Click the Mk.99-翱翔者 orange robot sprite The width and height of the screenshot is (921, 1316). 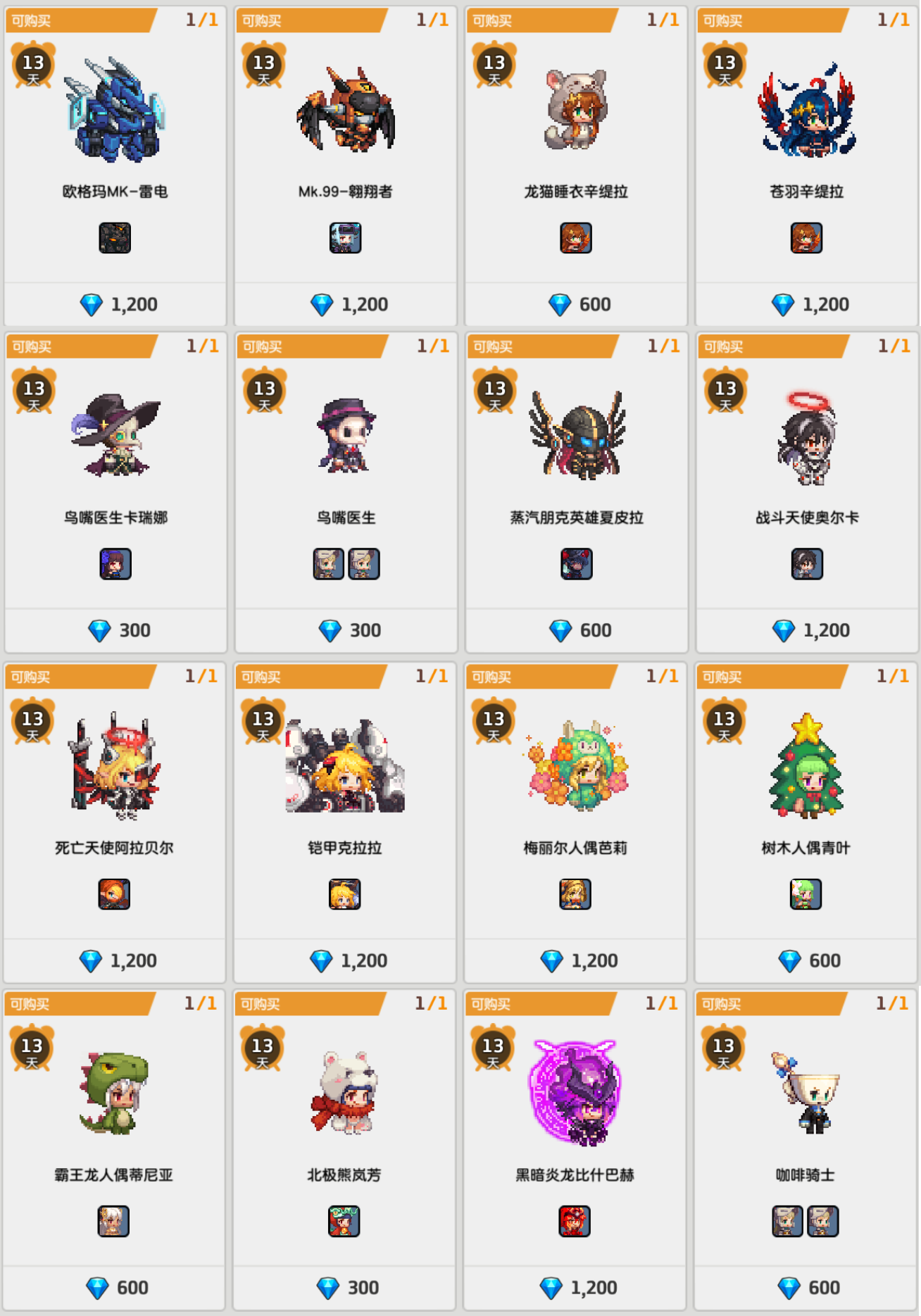click(345, 109)
